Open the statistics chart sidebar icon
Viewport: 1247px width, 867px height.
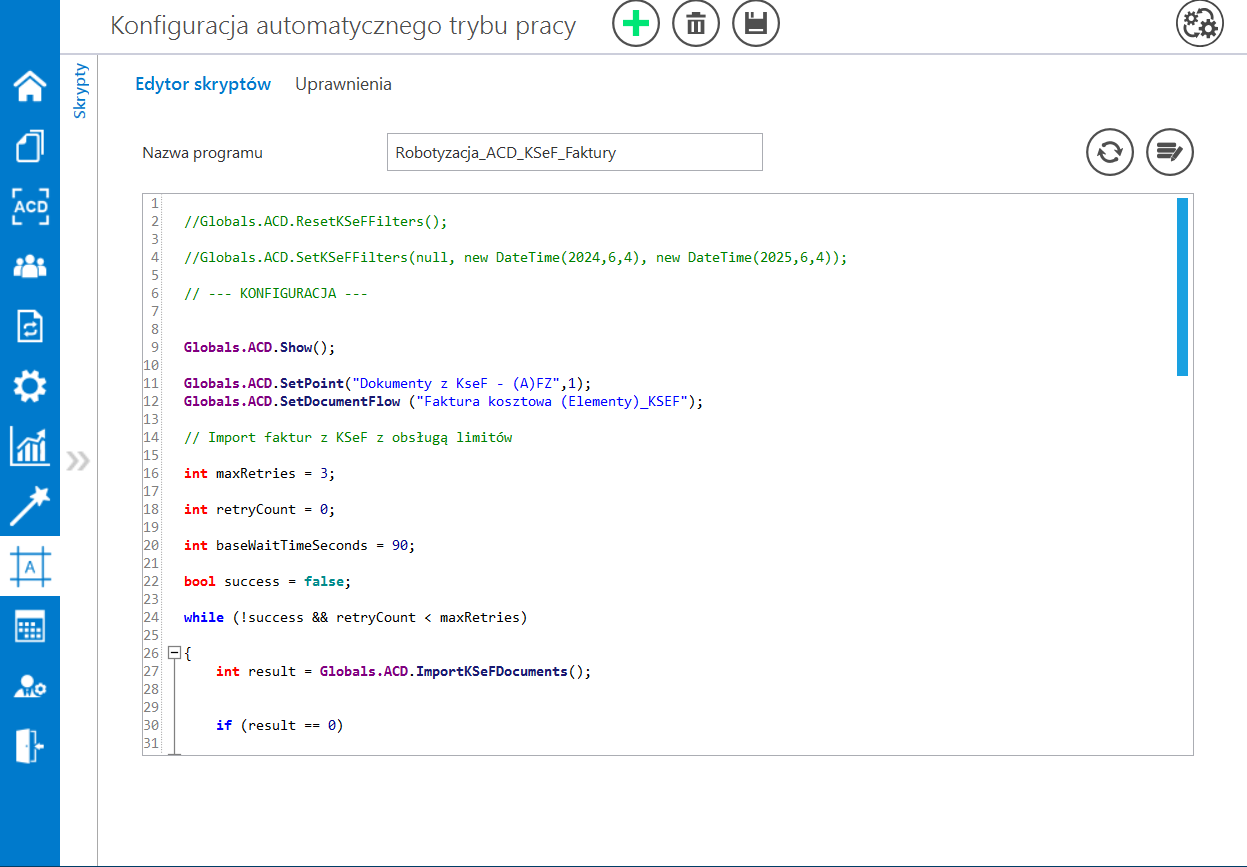click(x=30, y=446)
